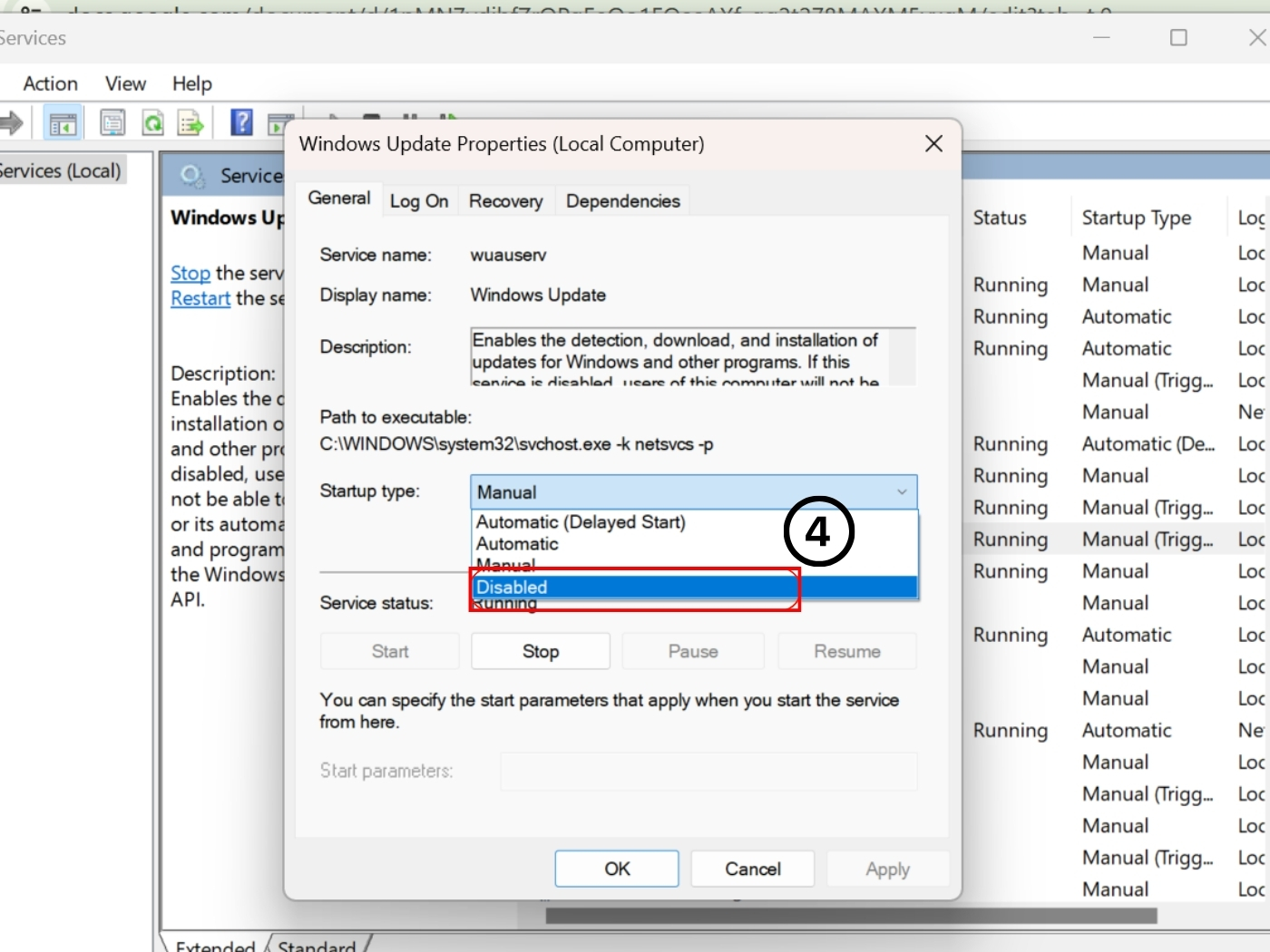
Task: Switch to the Standard view tab
Action: [x=317, y=945]
